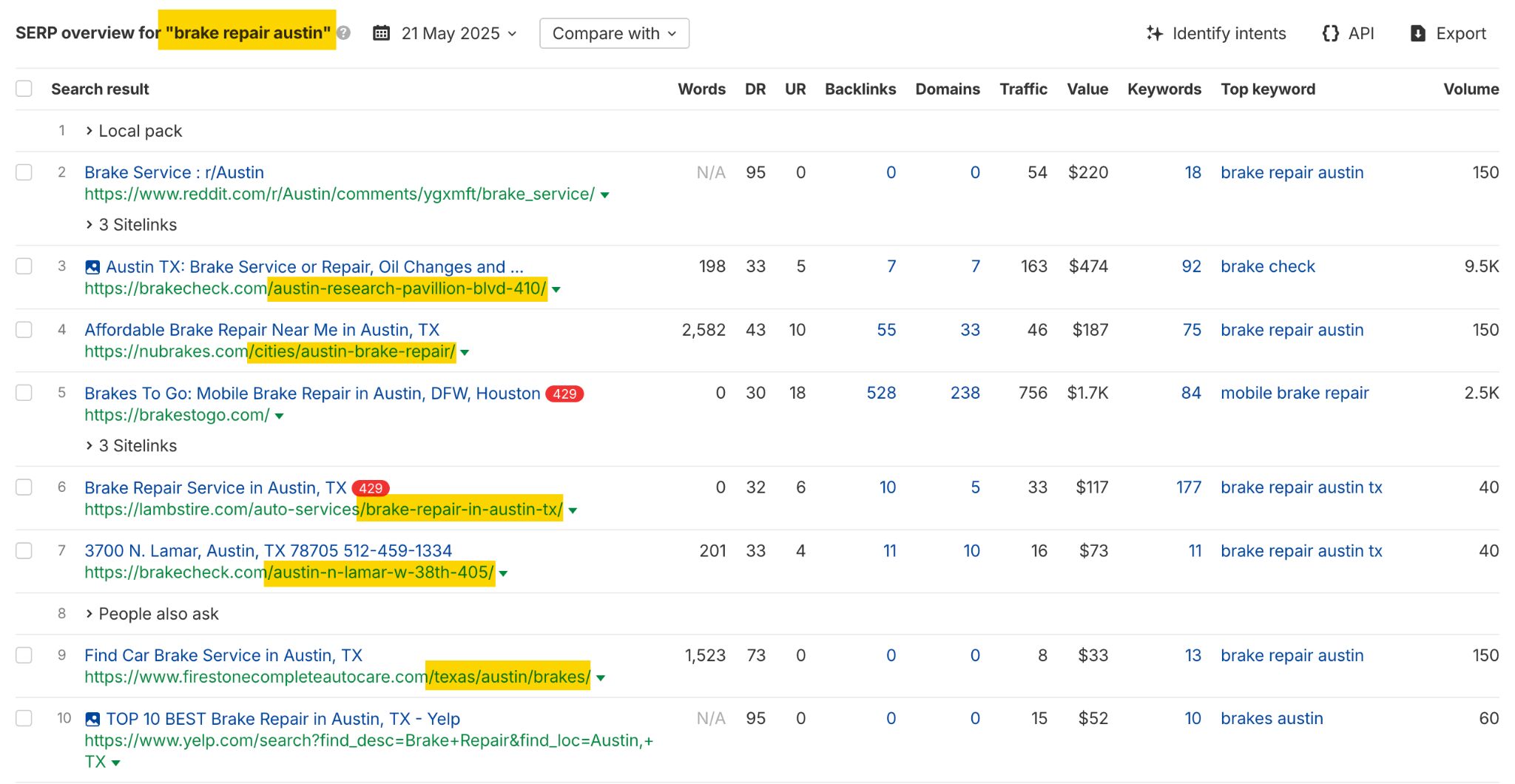
Task: Check the checkbox for the Reddit result
Action: click(24, 172)
